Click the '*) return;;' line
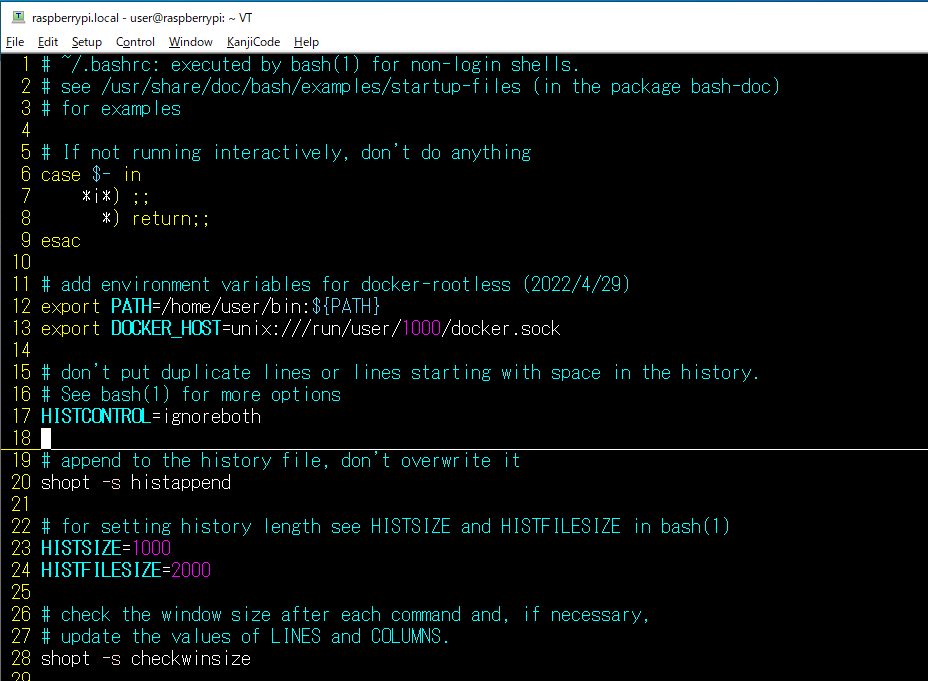This screenshot has height=681, width=928. pyautogui.click(x=155, y=218)
